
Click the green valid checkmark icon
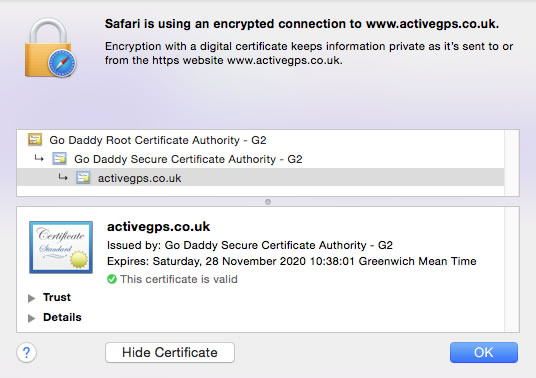coord(112,279)
